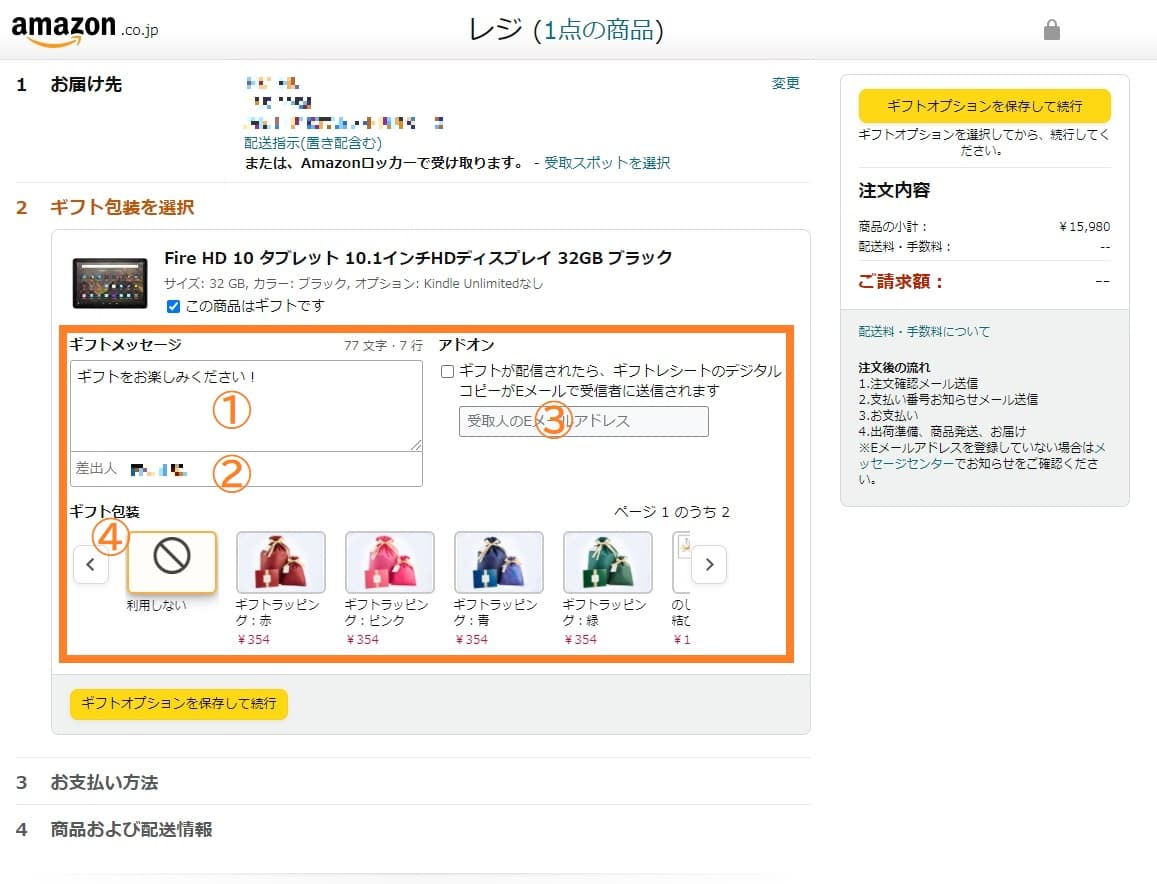Click 変更 to change delivery address
Screen dimensions: 1157x884
pos(786,83)
